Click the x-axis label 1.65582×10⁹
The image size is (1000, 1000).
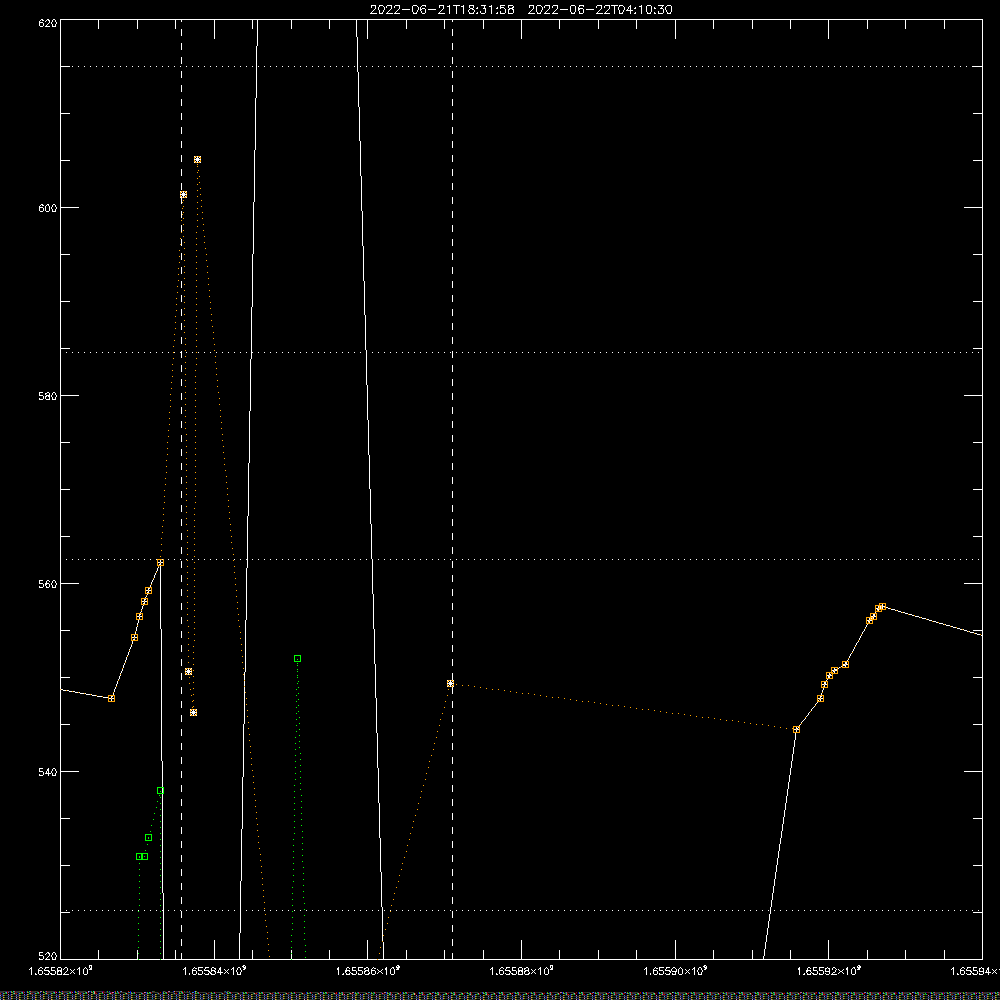pyautogui.click(x=61, y=971)
